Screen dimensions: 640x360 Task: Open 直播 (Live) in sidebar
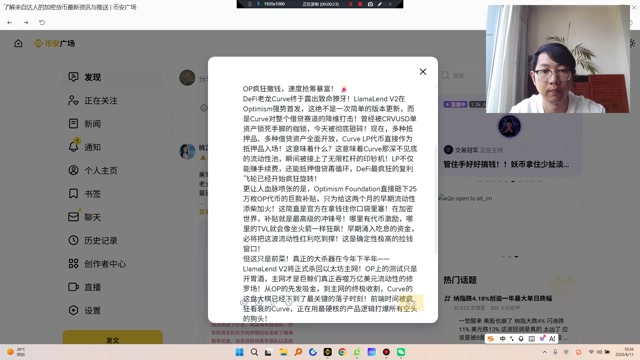coord(114,287)
